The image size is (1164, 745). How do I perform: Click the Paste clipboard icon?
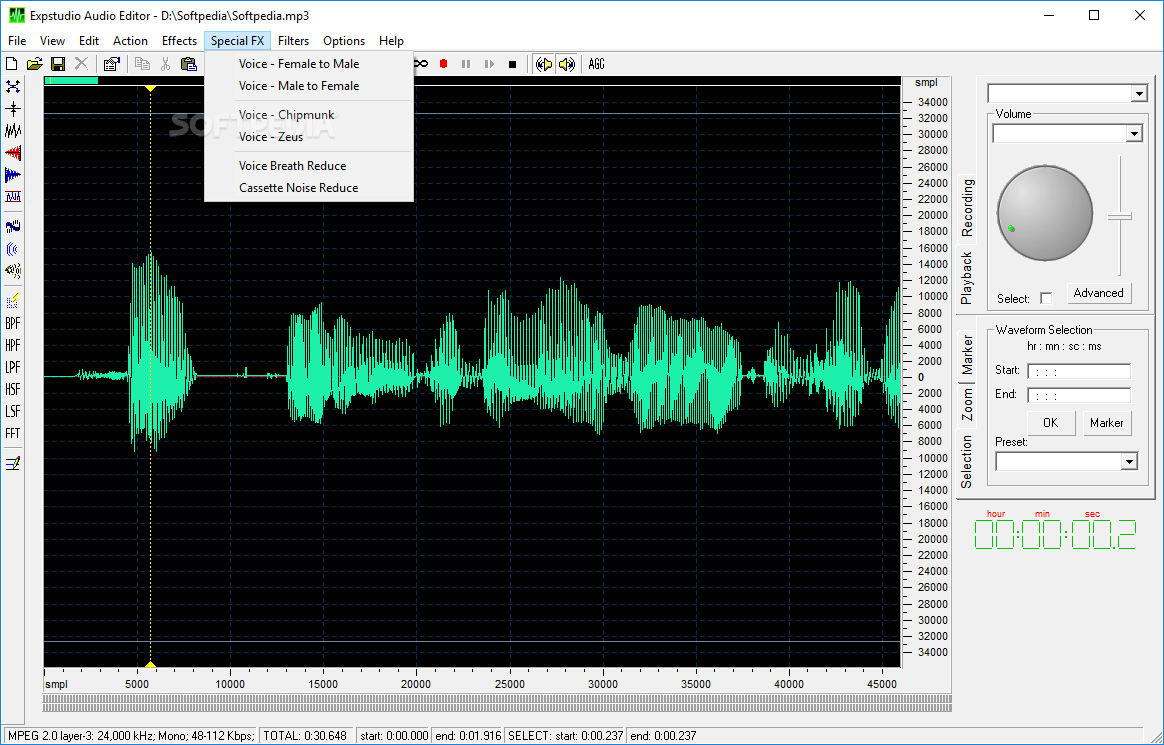coord(189,65)
